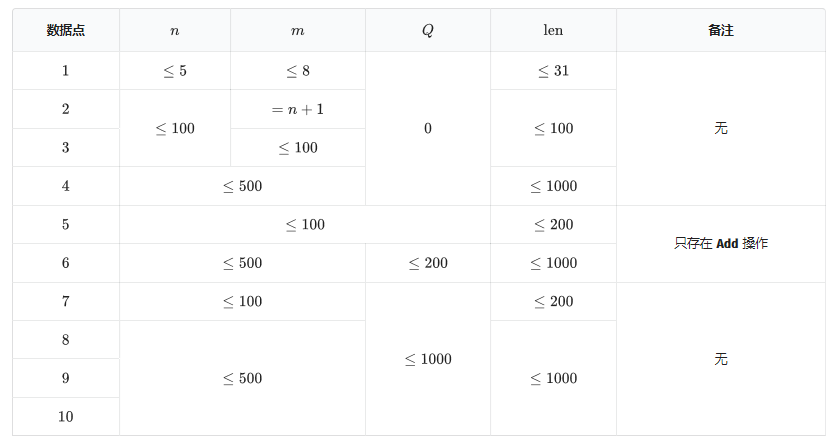Click the n column header

point(175,31)
